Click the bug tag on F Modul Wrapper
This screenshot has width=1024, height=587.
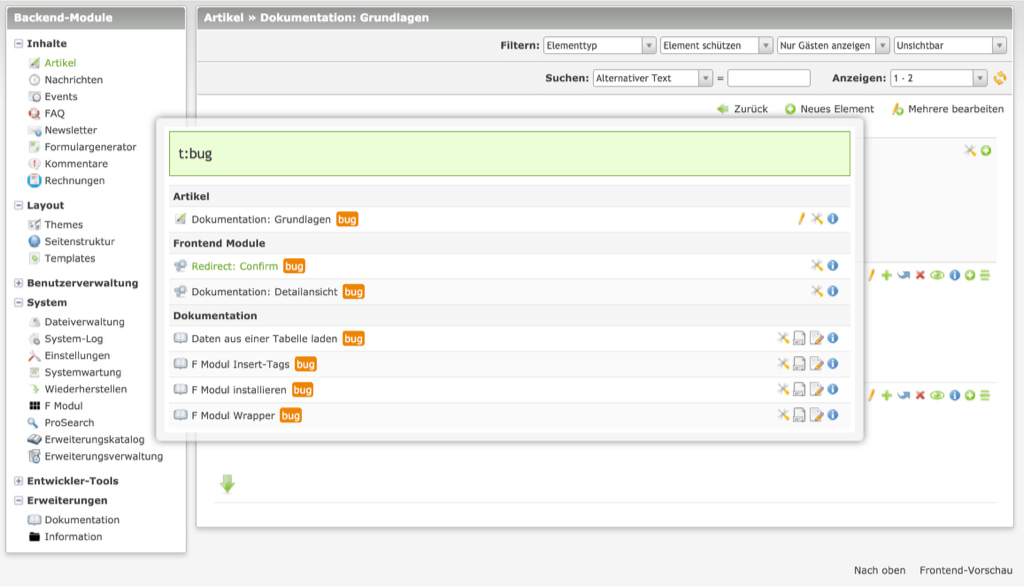[291, 415]
